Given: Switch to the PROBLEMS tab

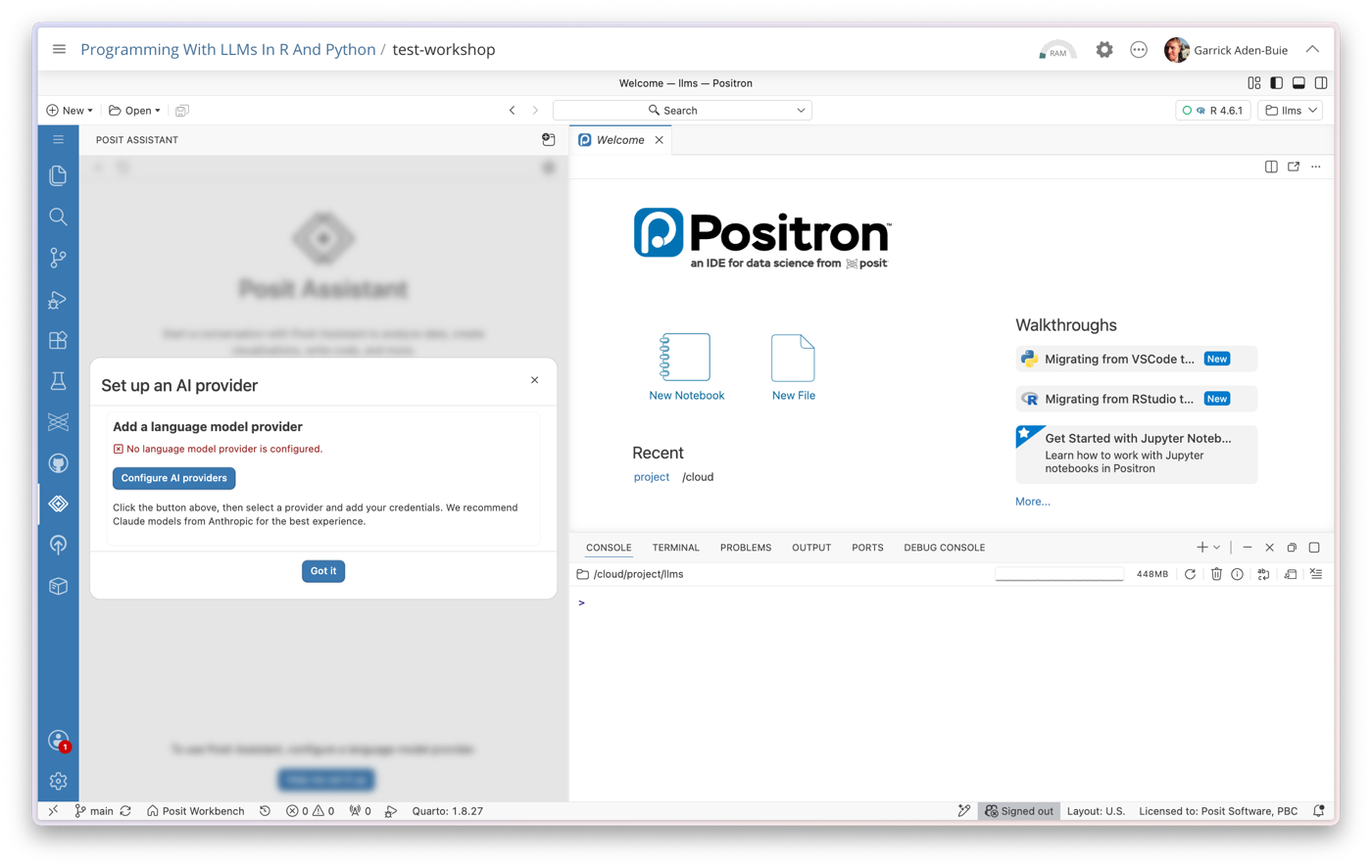Looking at the screenshot, I should 746,548.
